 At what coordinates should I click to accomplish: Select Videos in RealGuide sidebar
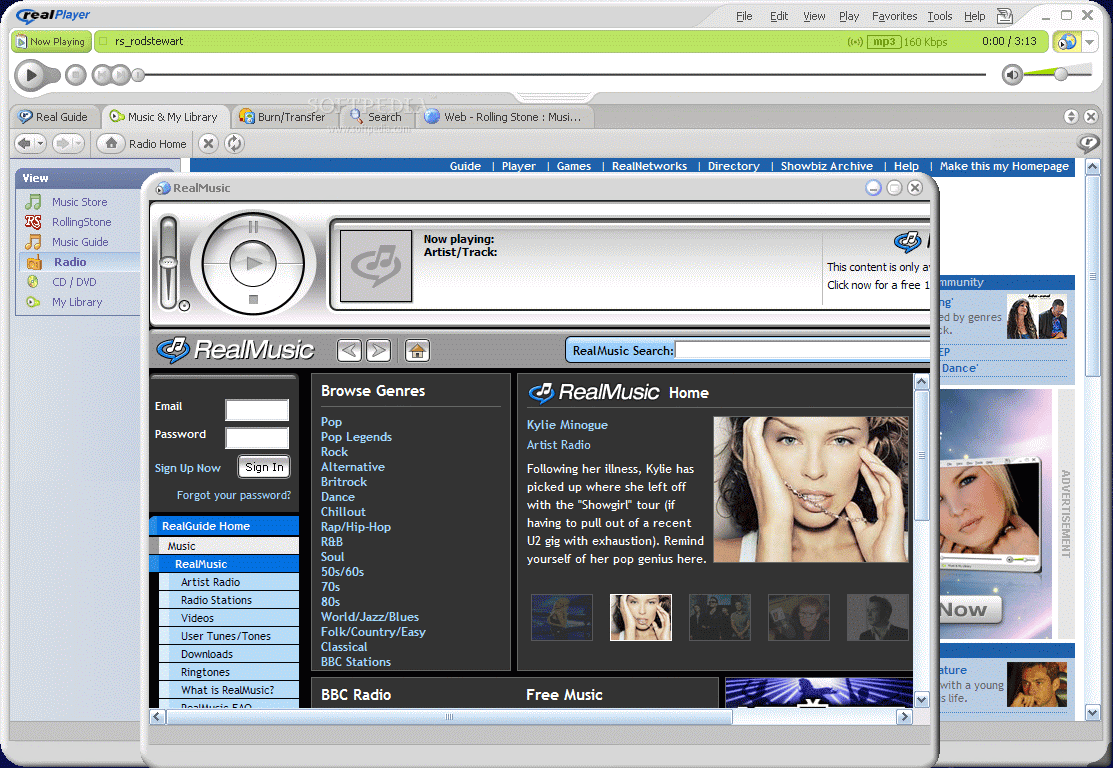point(229,618)
